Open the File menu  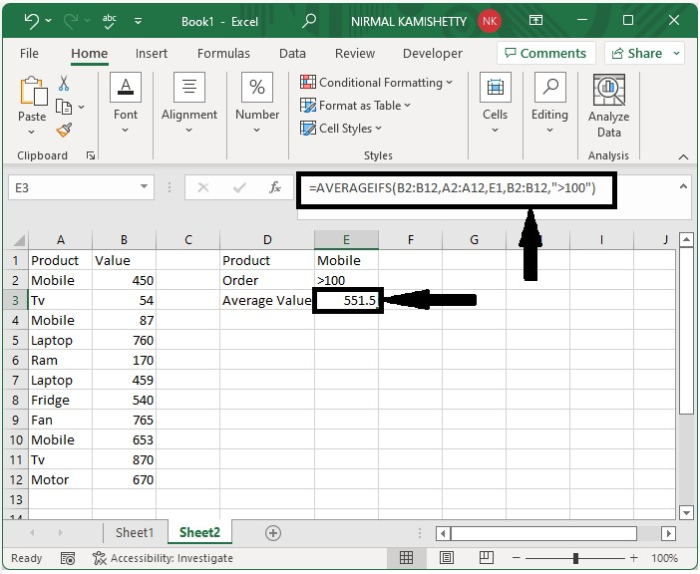[29, 54]
